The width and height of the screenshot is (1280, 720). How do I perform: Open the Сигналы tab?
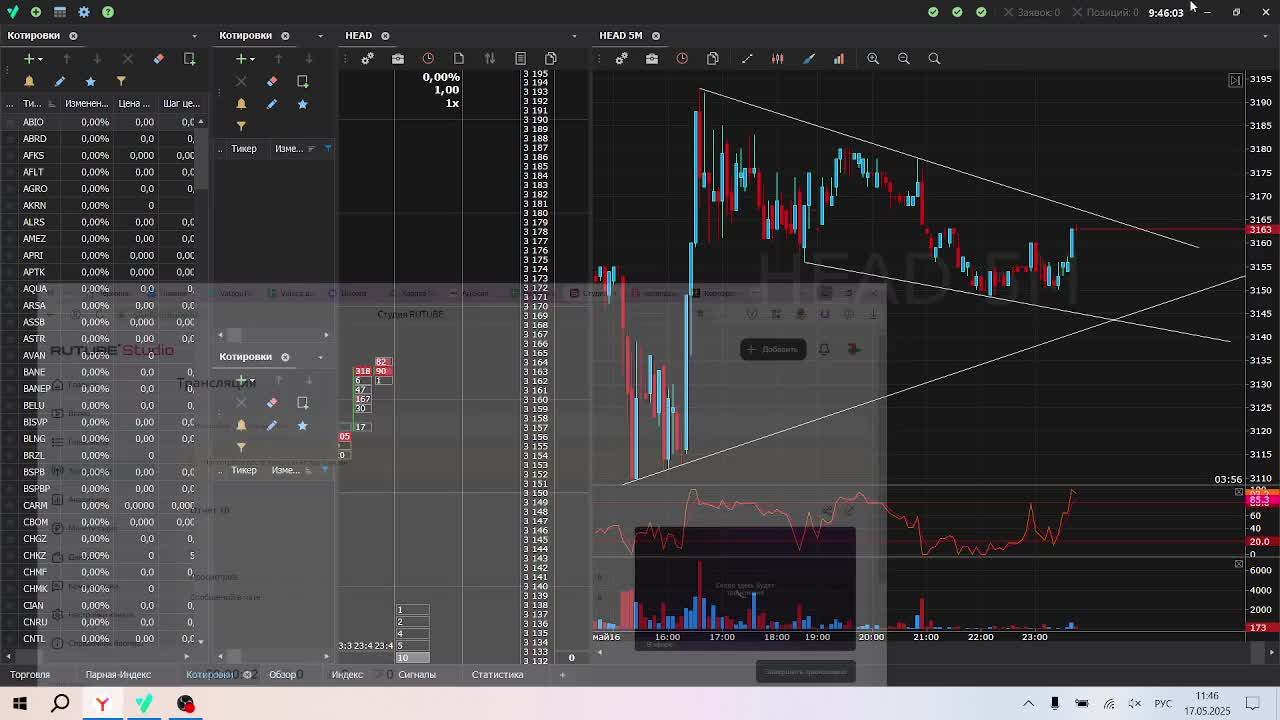click(417, 675)
